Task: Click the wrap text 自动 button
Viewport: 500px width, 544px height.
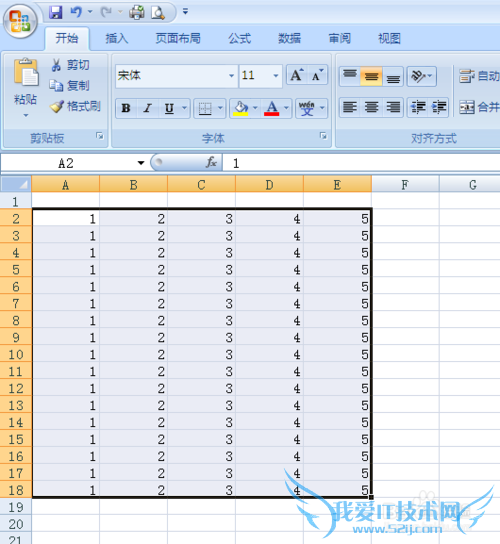Action: pos(479,76)
